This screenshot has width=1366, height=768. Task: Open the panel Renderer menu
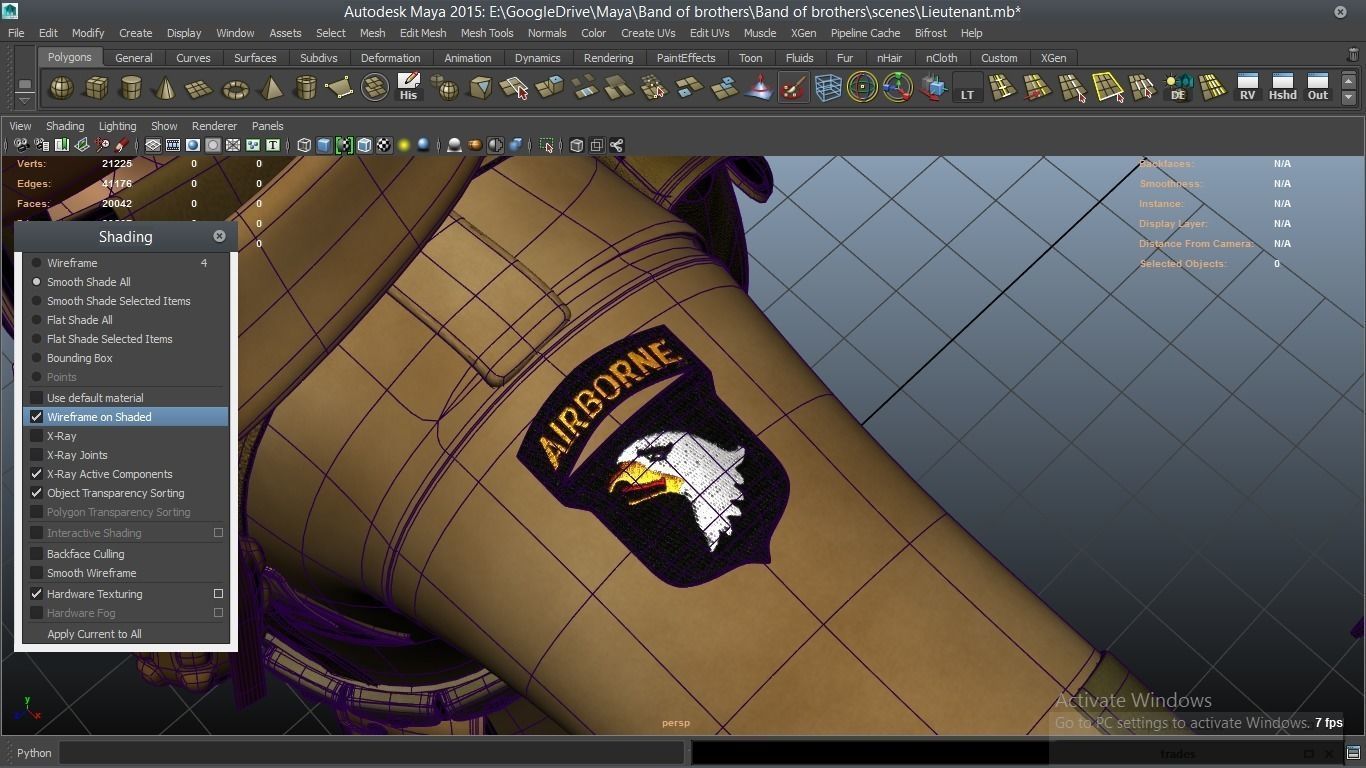214,126
